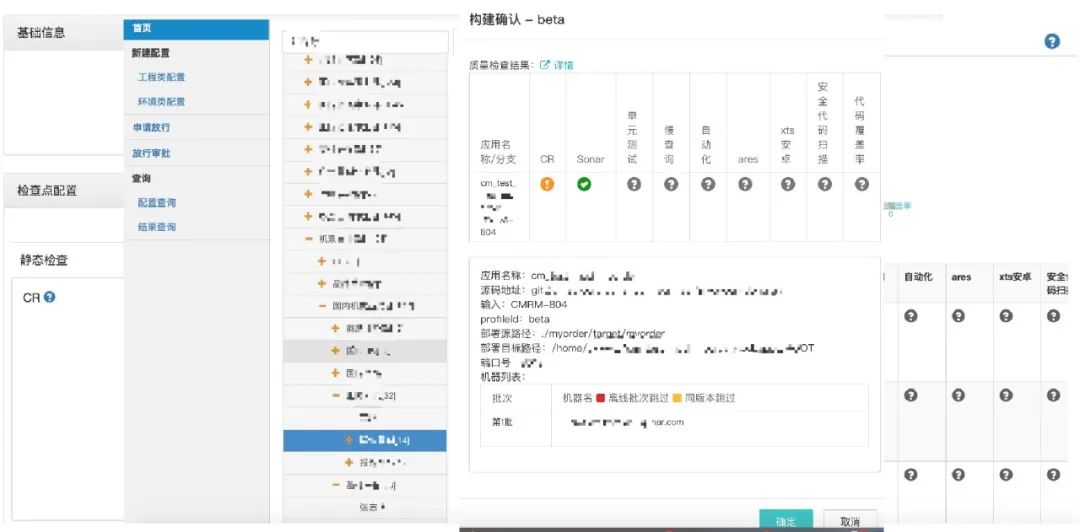Click the 自动化 header in background table
This screenshot has width=1080, height=532.
918,277
